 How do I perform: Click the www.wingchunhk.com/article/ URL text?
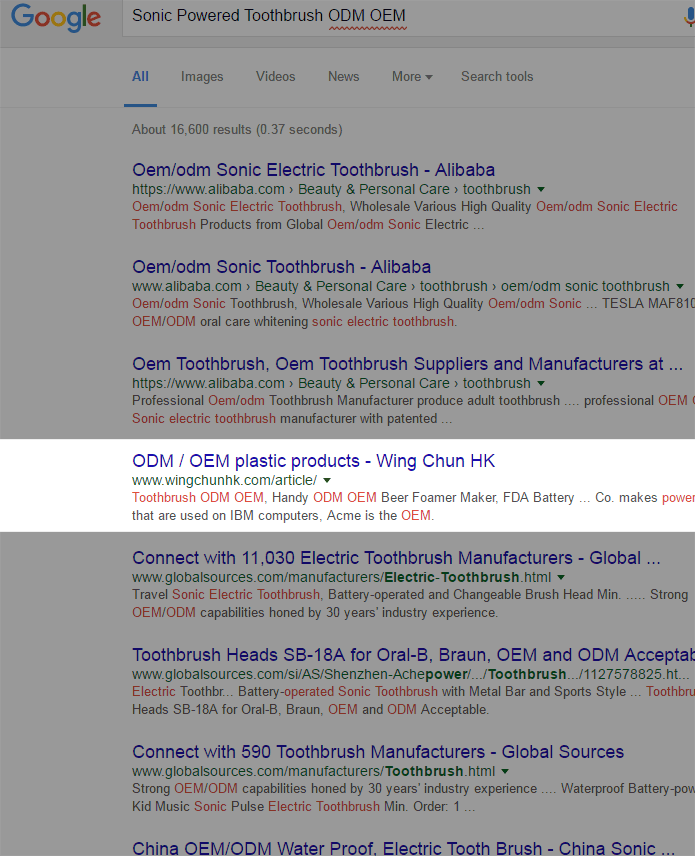[x=224, y=480]
